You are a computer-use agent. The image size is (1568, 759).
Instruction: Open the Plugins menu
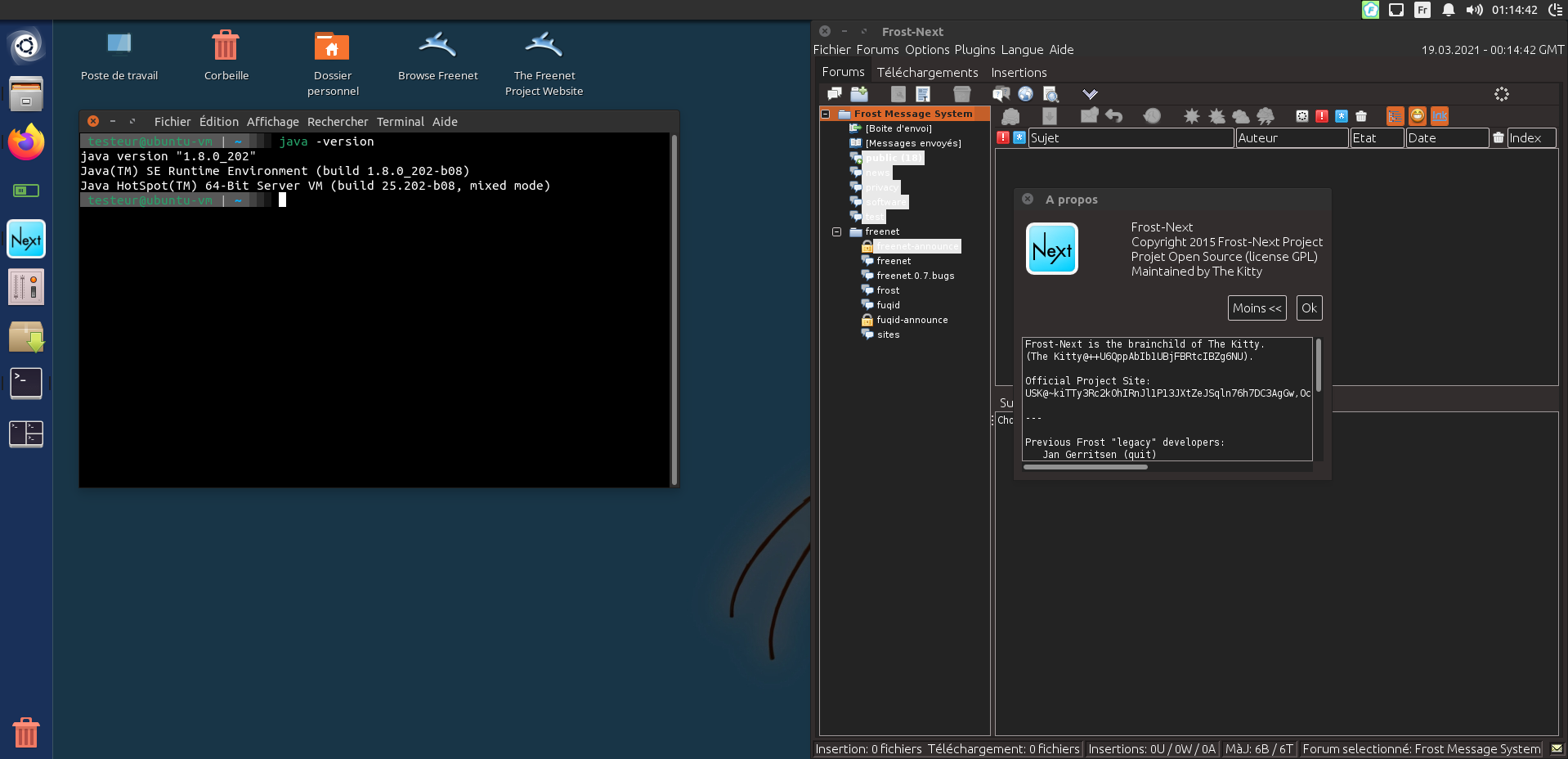click(x=974, y=50)
